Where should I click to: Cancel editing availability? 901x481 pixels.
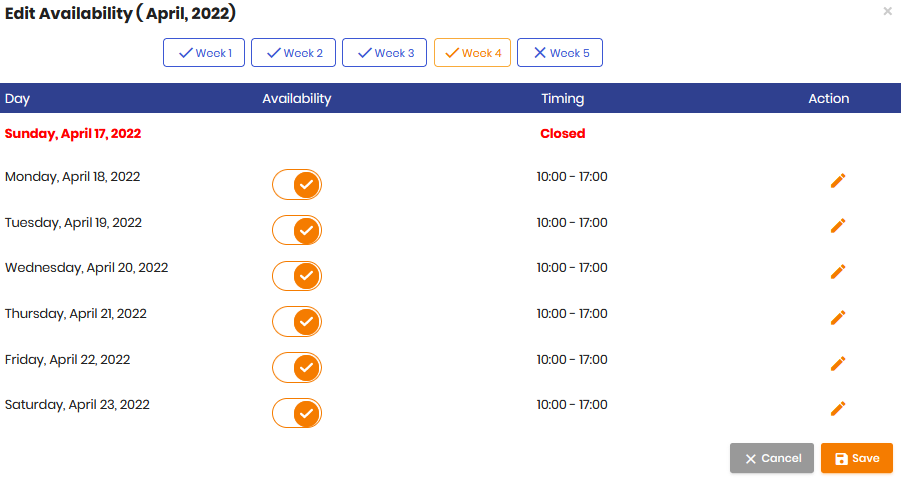[772, 459]
